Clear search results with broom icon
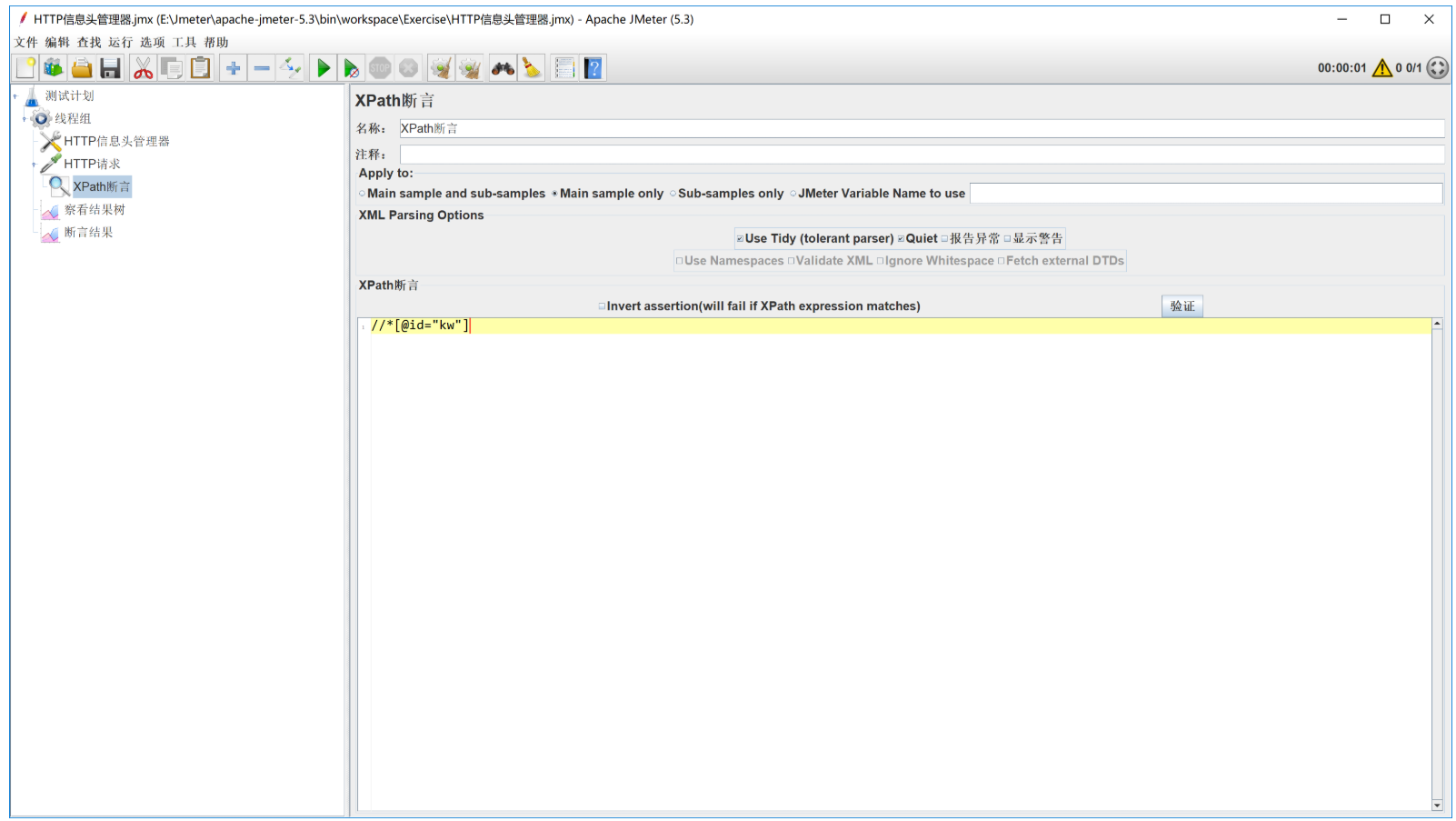Image resolution: width=1456 pixels, height=821 pixels. (x=531, y=67)
